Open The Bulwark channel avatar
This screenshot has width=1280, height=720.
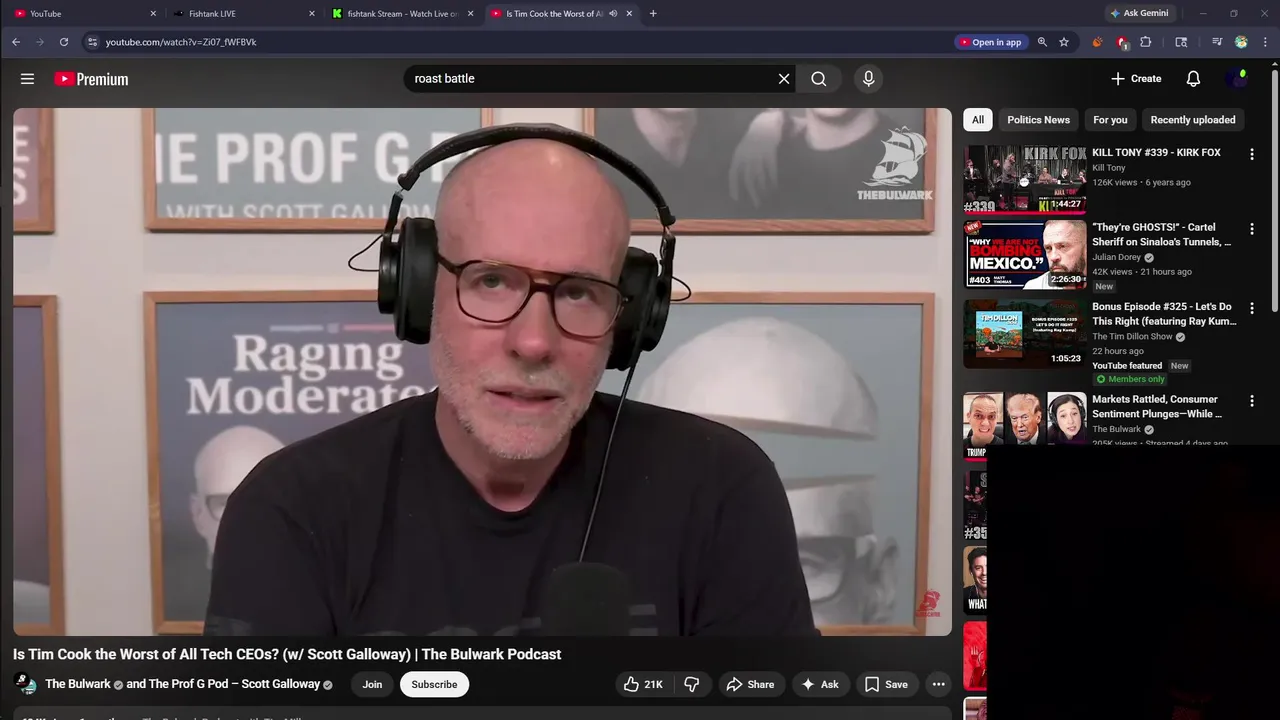(25, 684)
